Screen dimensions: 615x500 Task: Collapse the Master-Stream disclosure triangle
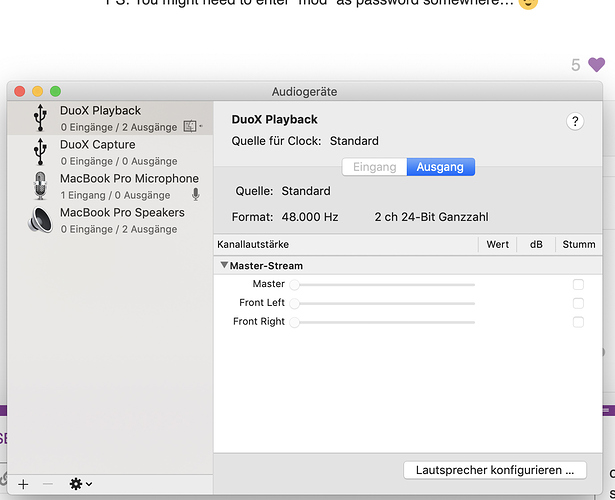click(224, 265)
